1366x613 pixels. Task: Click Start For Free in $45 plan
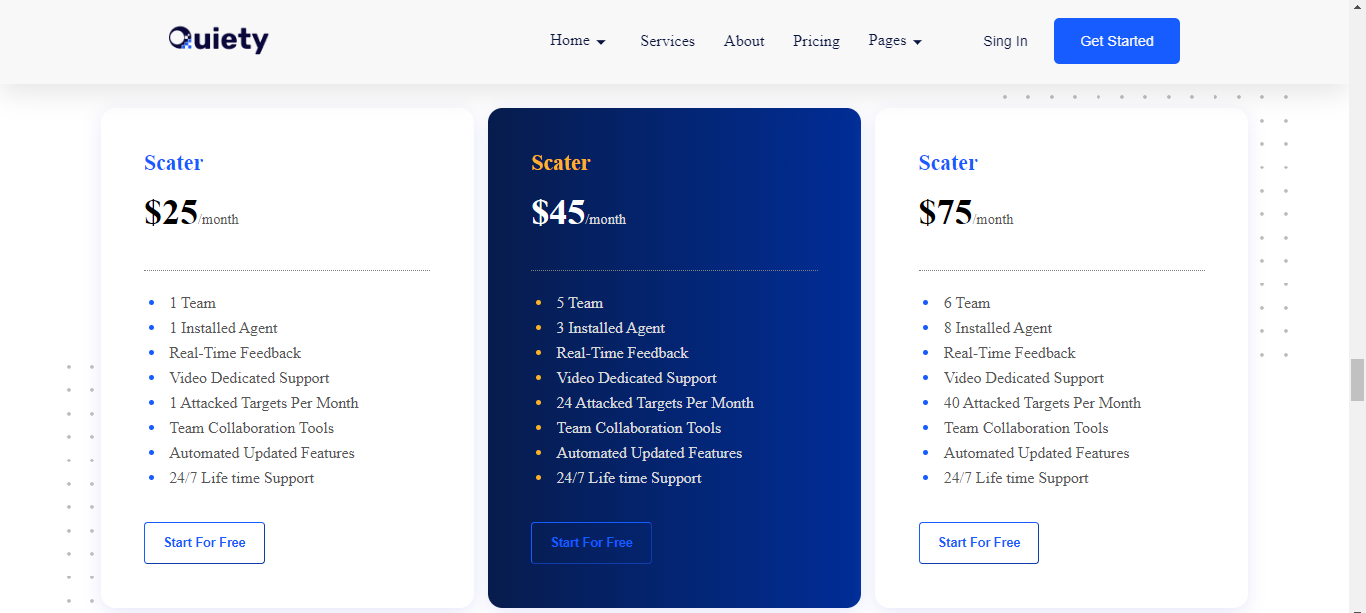(591, 543)
